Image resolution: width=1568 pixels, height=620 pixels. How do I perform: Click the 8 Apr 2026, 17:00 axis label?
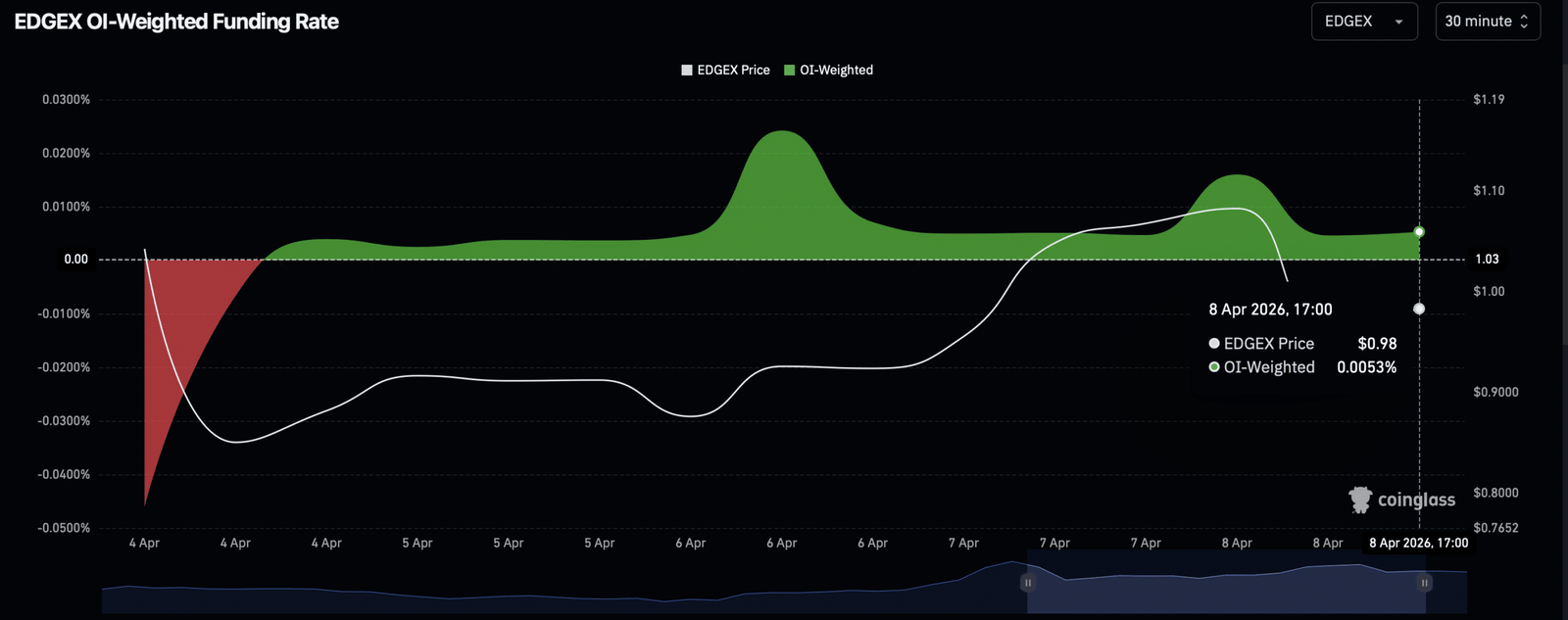click(1418, 543)
